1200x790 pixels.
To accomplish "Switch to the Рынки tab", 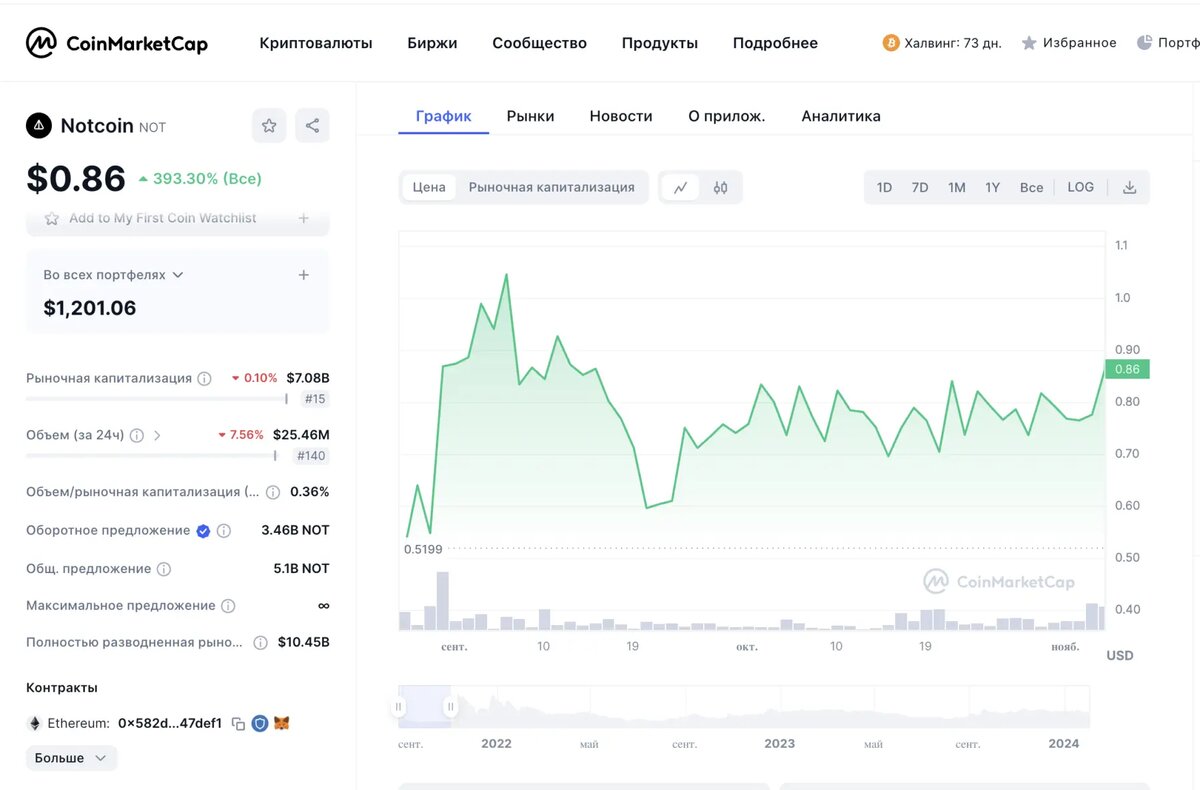I will pos(530,116).
